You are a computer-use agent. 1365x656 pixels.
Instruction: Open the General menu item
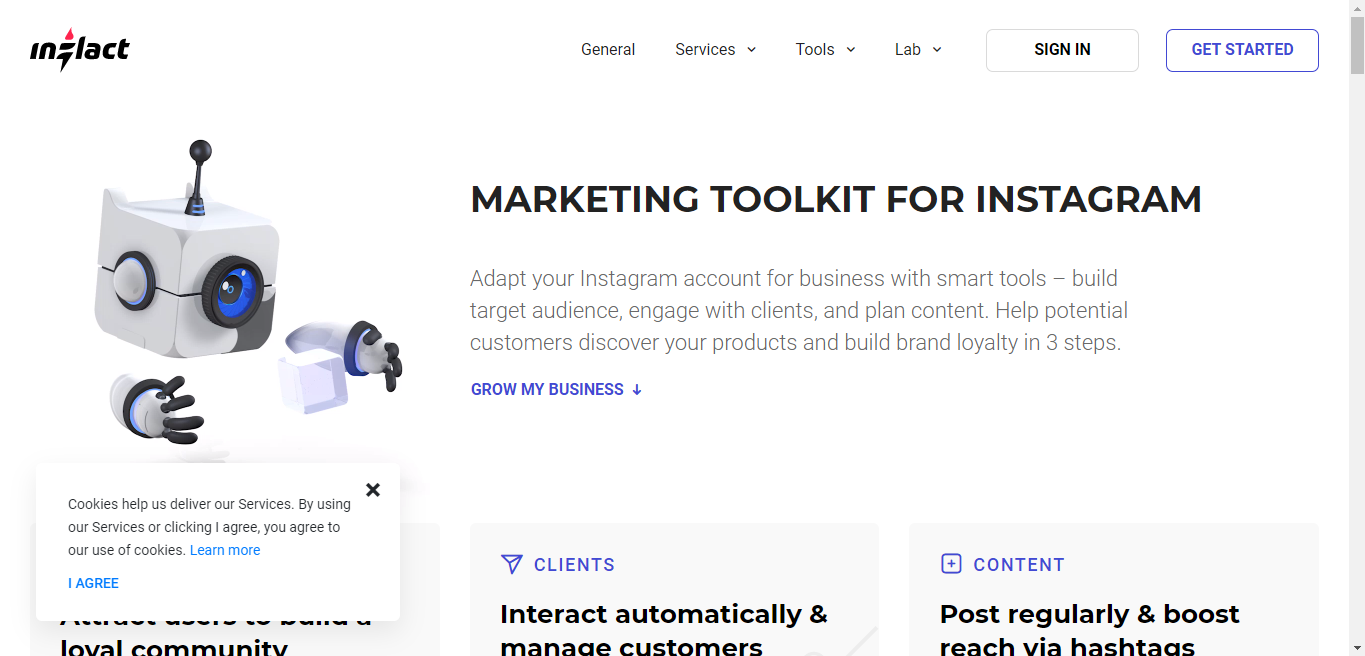pyautogui.click(x=608, y=50)
